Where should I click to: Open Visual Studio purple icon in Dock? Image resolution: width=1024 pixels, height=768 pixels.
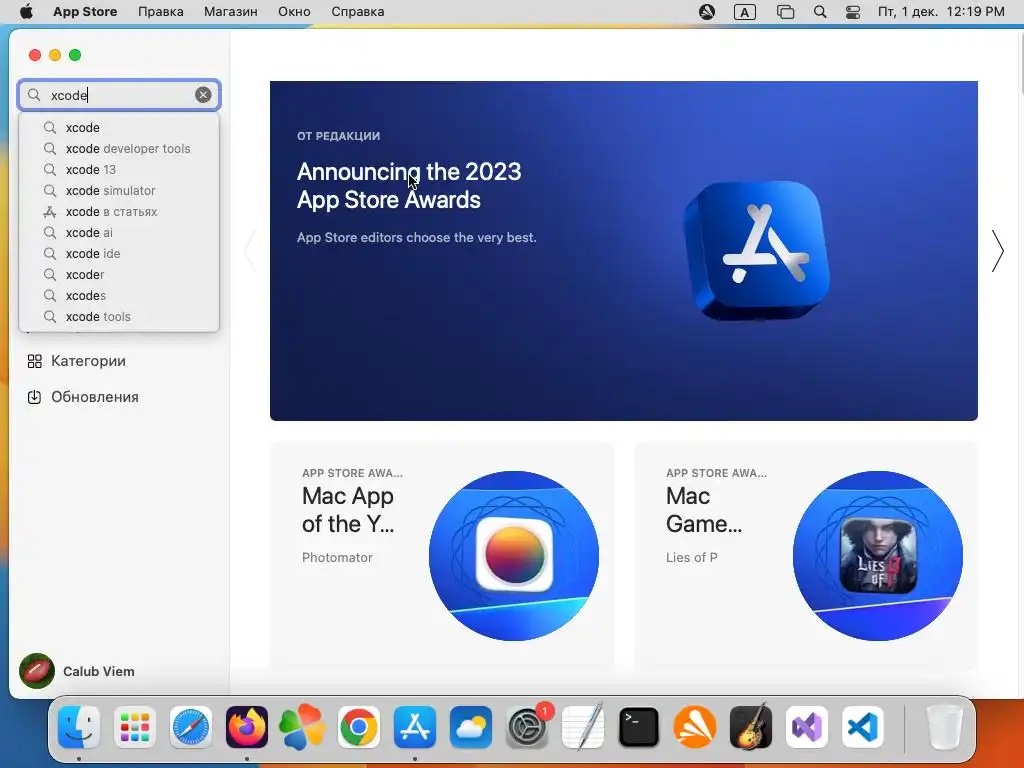click(807, 727)
